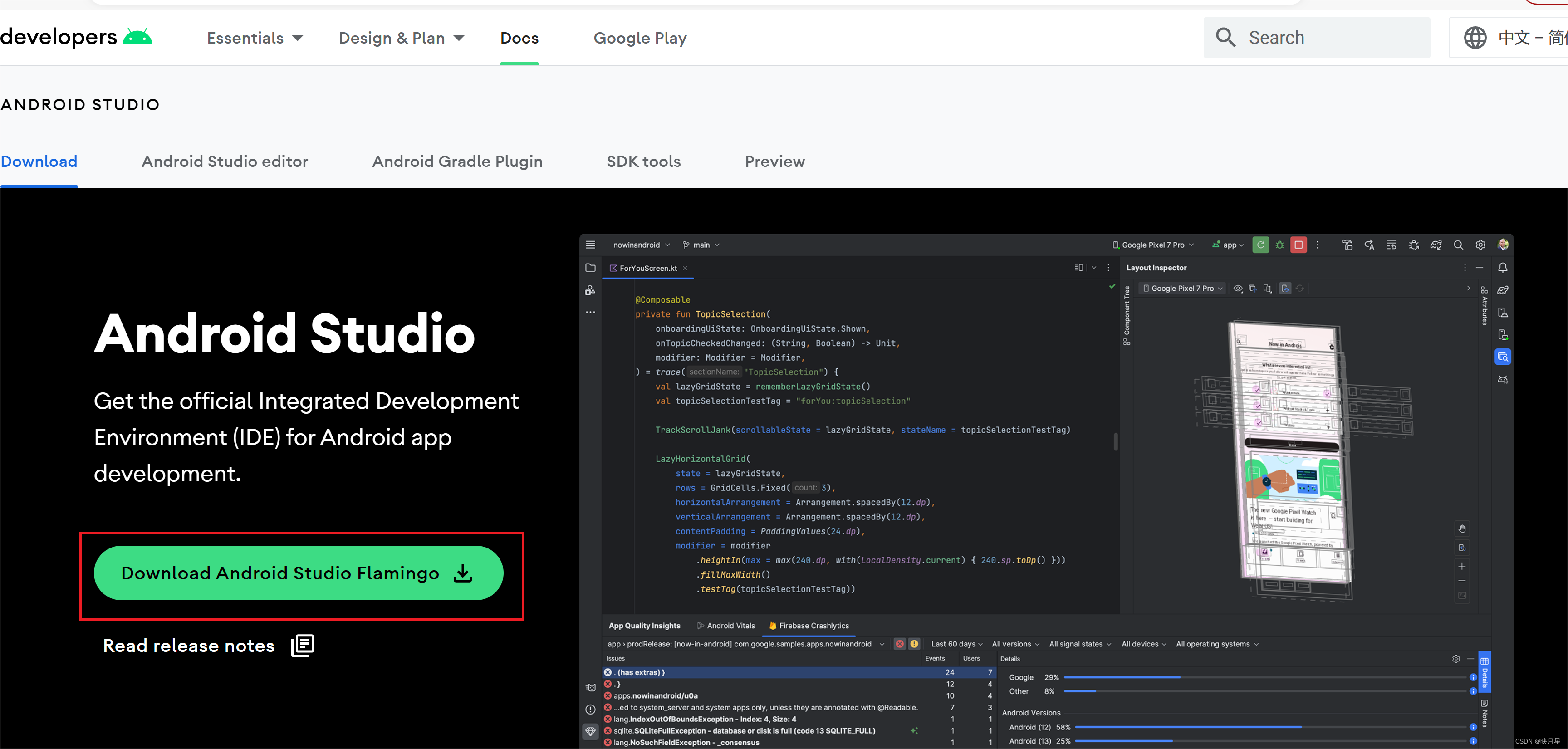Expand the main branch dropdown
Viewport: 1568px width, 749px height.
click(701, 245)
